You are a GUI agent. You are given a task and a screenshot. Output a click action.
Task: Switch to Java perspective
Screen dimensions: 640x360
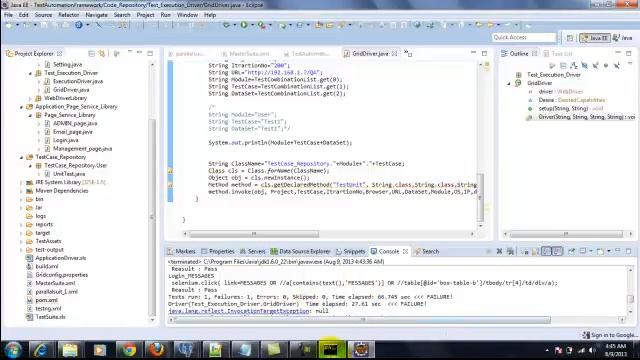[623, 38]
